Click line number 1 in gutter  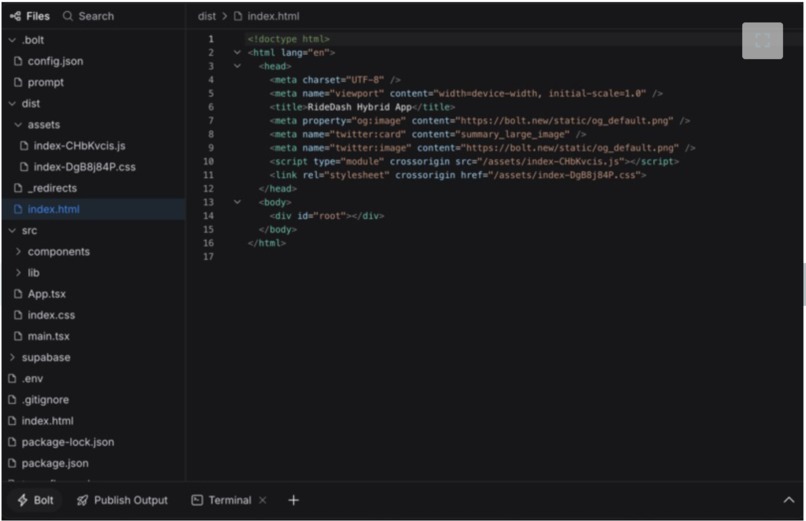[211, 39]
